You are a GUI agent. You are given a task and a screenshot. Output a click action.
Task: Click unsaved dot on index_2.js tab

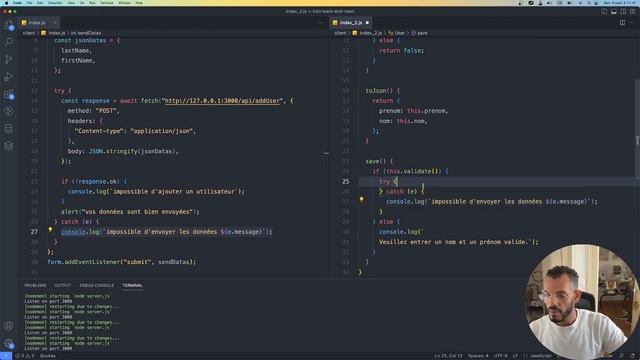coord(367,22)
